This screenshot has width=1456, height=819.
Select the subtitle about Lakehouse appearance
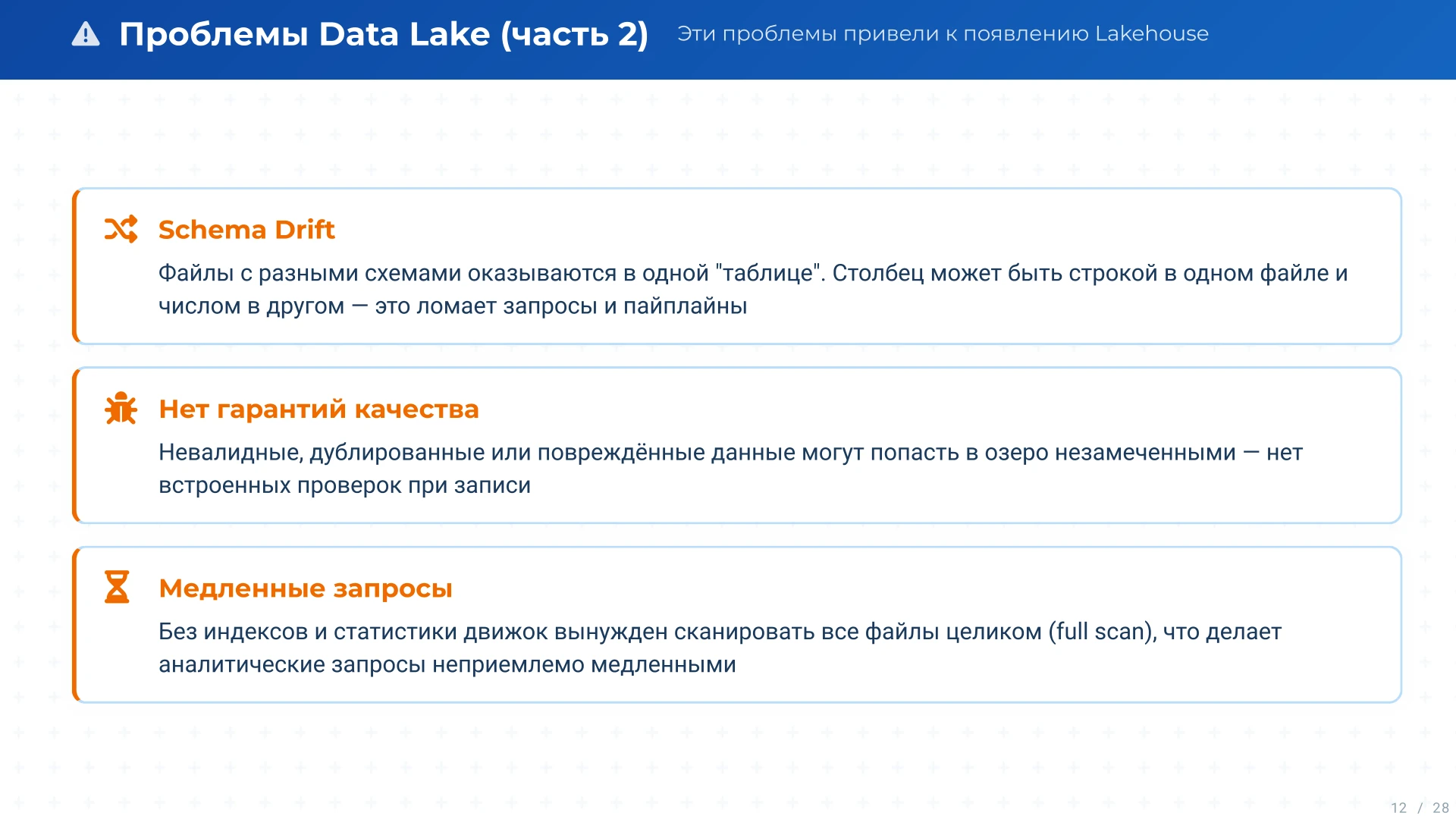coord(943,33)
